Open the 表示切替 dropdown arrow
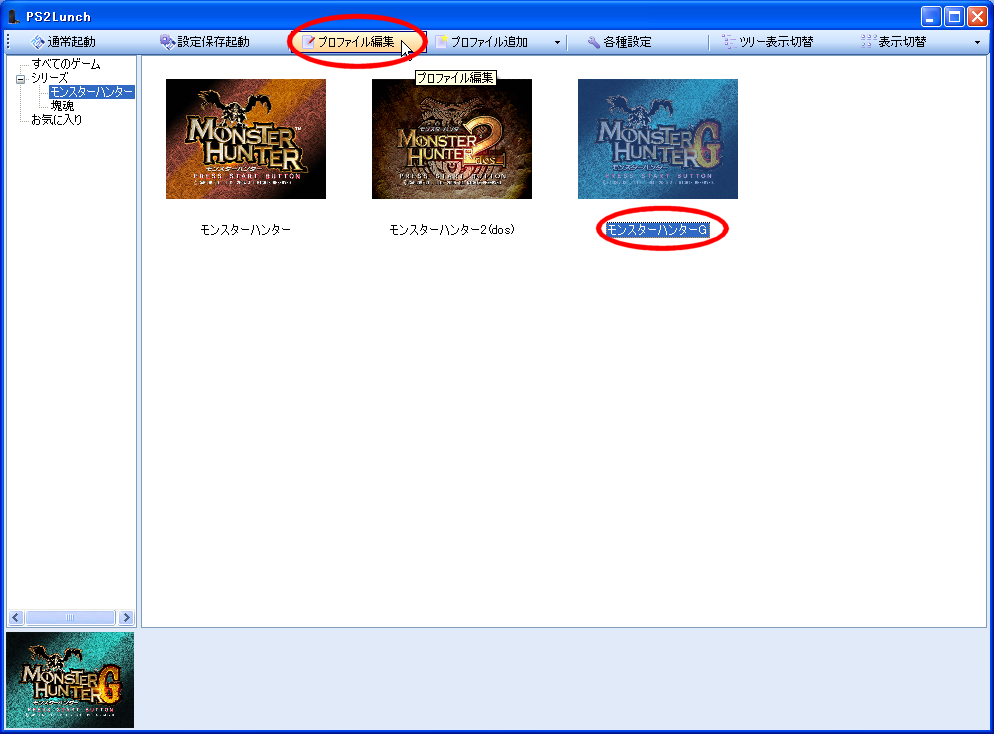Viewport: 994px width, 734px height. pyautogui.click(x=977, y=42)
